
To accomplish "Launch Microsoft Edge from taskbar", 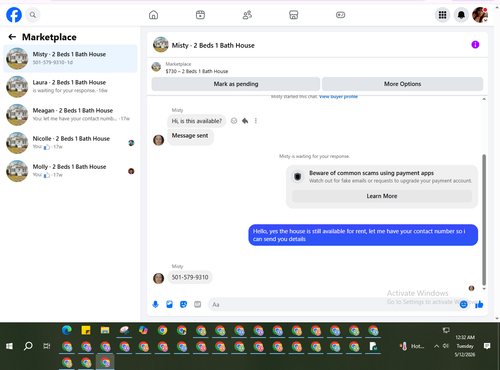I will (67, 330).
